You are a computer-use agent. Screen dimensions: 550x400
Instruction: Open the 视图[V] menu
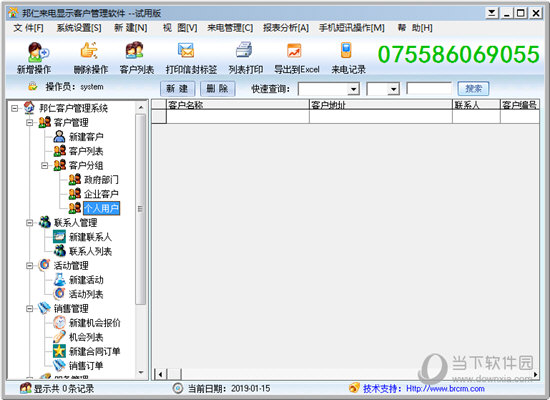[180, 28]
